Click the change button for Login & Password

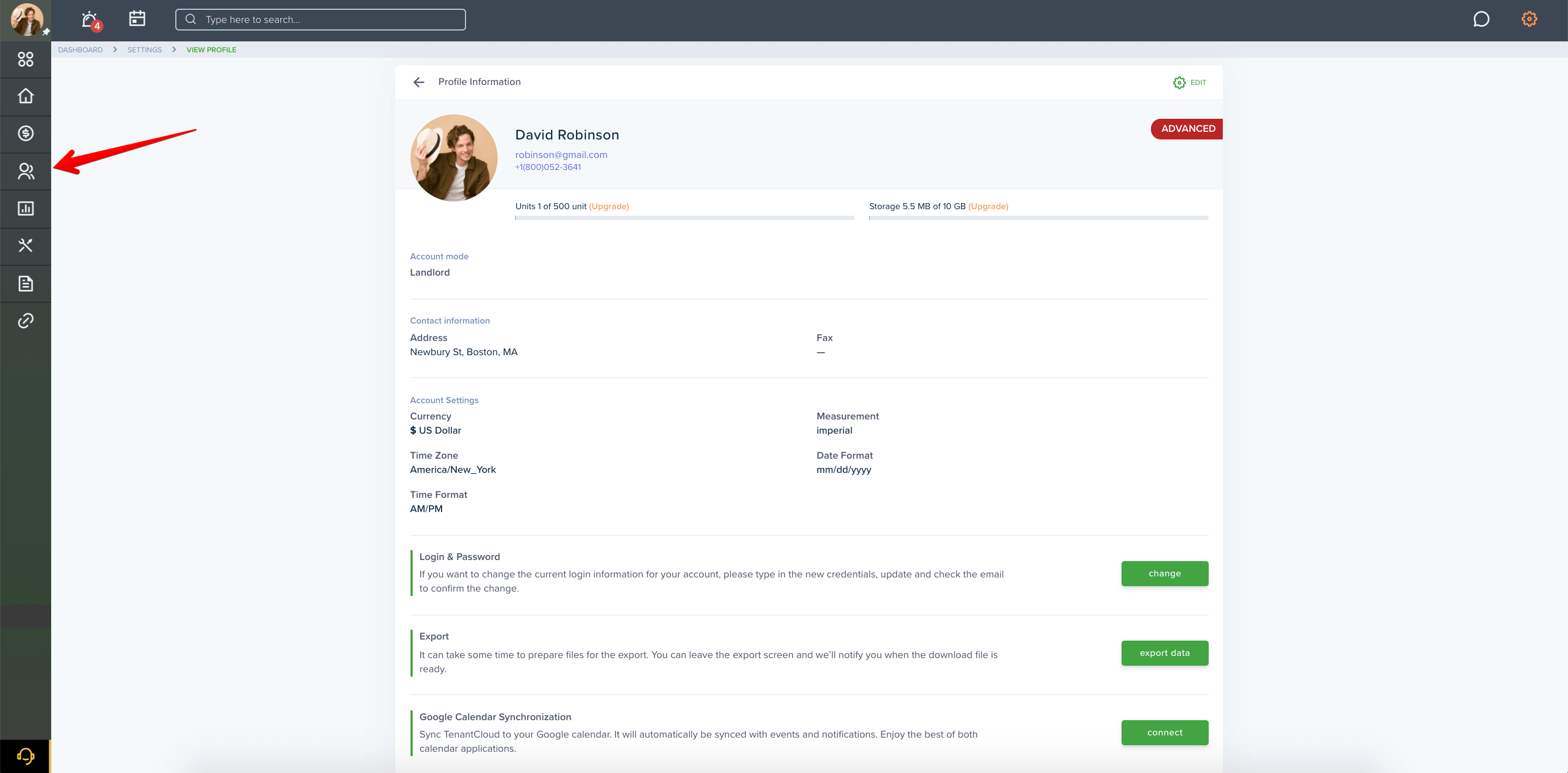pyautogui.click(x=1165, y=573)
